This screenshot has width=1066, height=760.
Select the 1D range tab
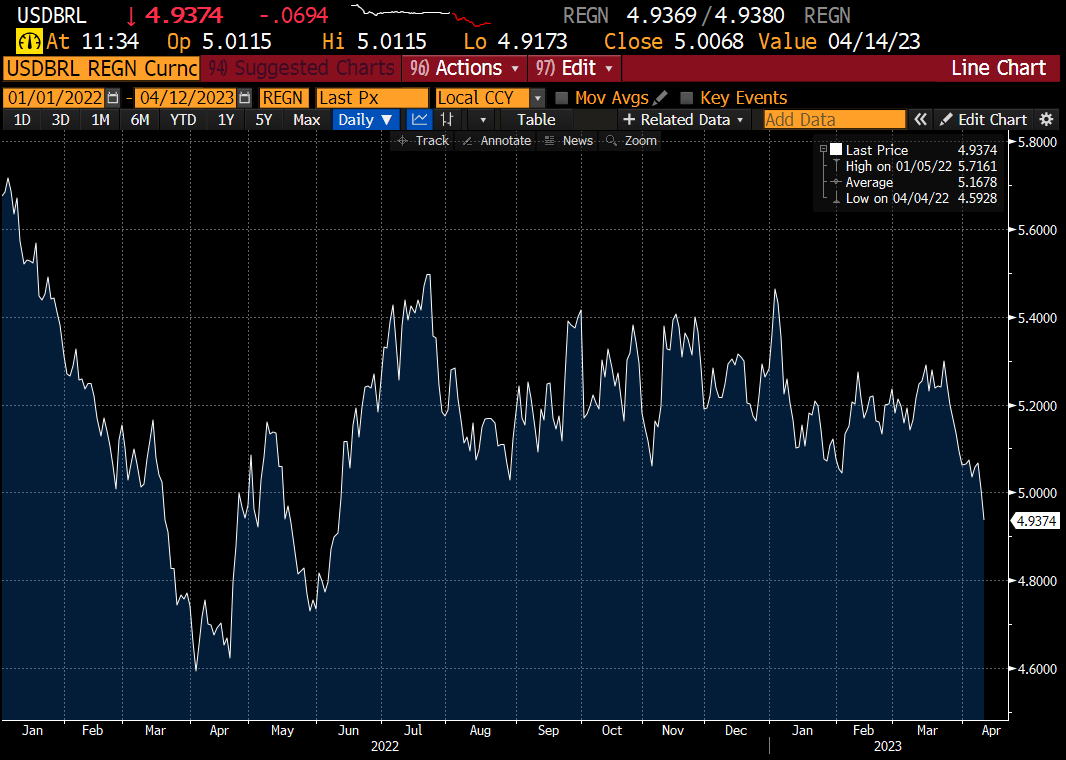tap(22, 120)
